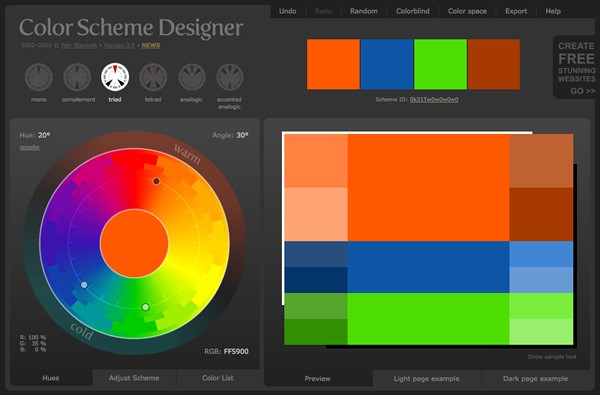Click the blue palette swatch at top
Image resolution: width=600 pixels, height=395 pixels.
(x=387, y=64)
